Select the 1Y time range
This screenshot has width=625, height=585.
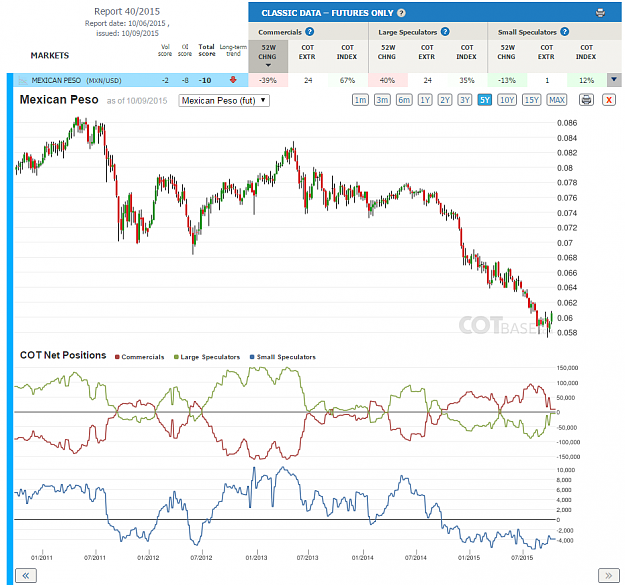(425, 100)
